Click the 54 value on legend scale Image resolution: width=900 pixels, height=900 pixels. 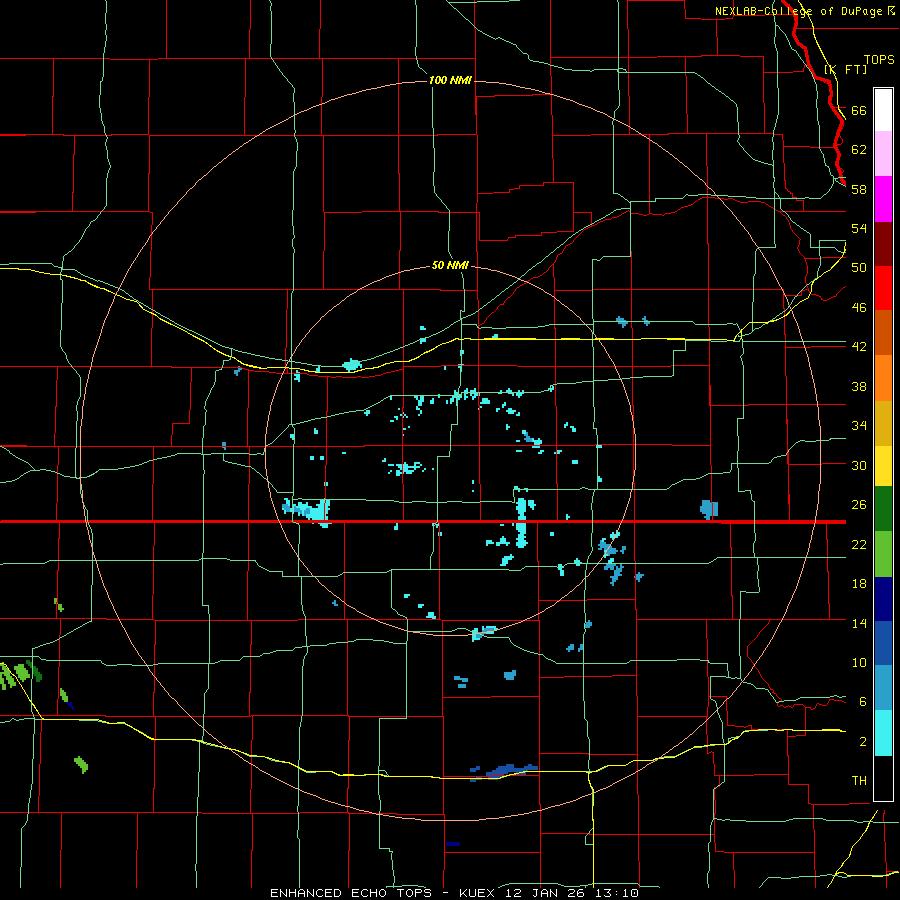859,228
